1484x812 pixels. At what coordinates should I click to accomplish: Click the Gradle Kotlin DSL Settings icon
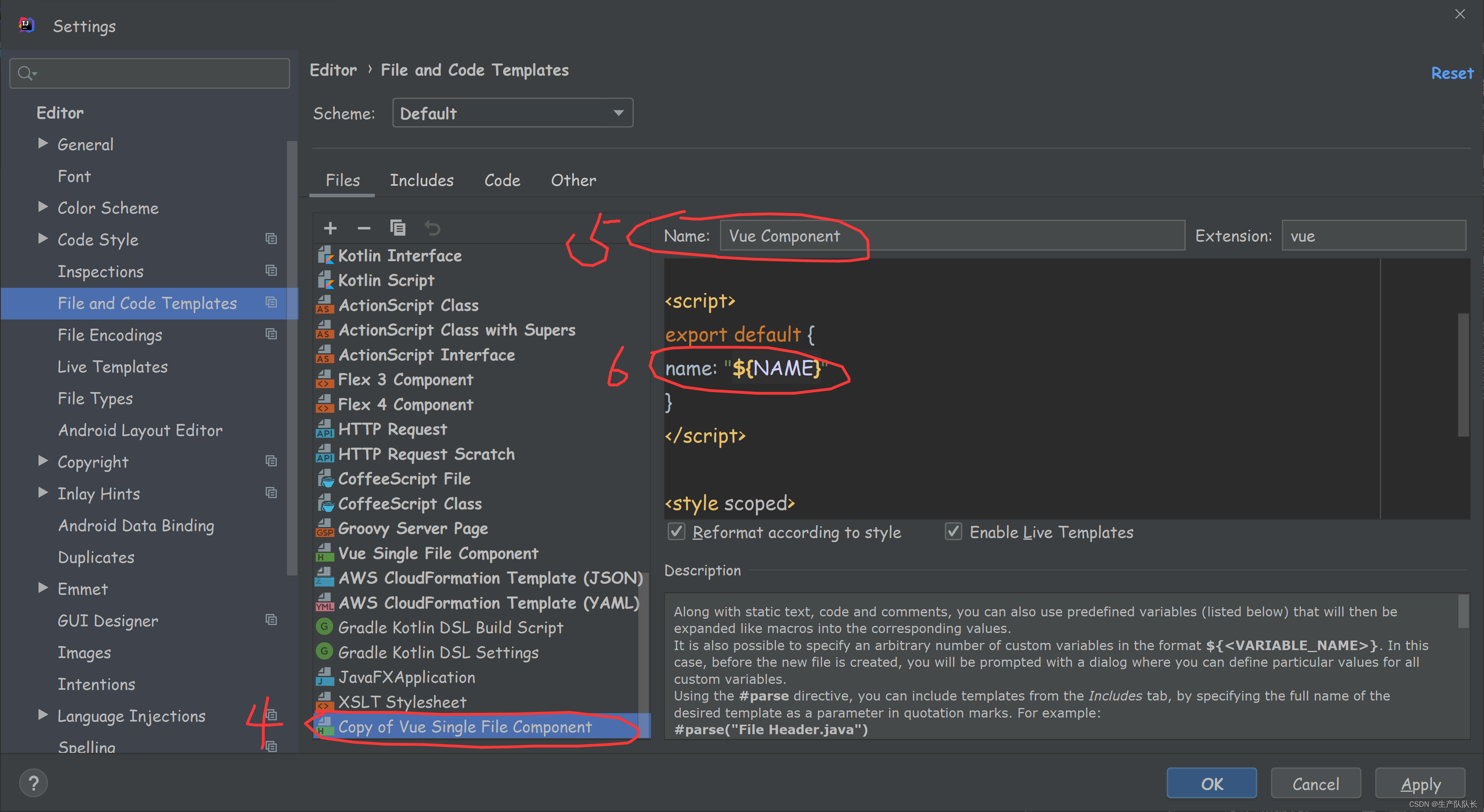(x=324, y=651)
